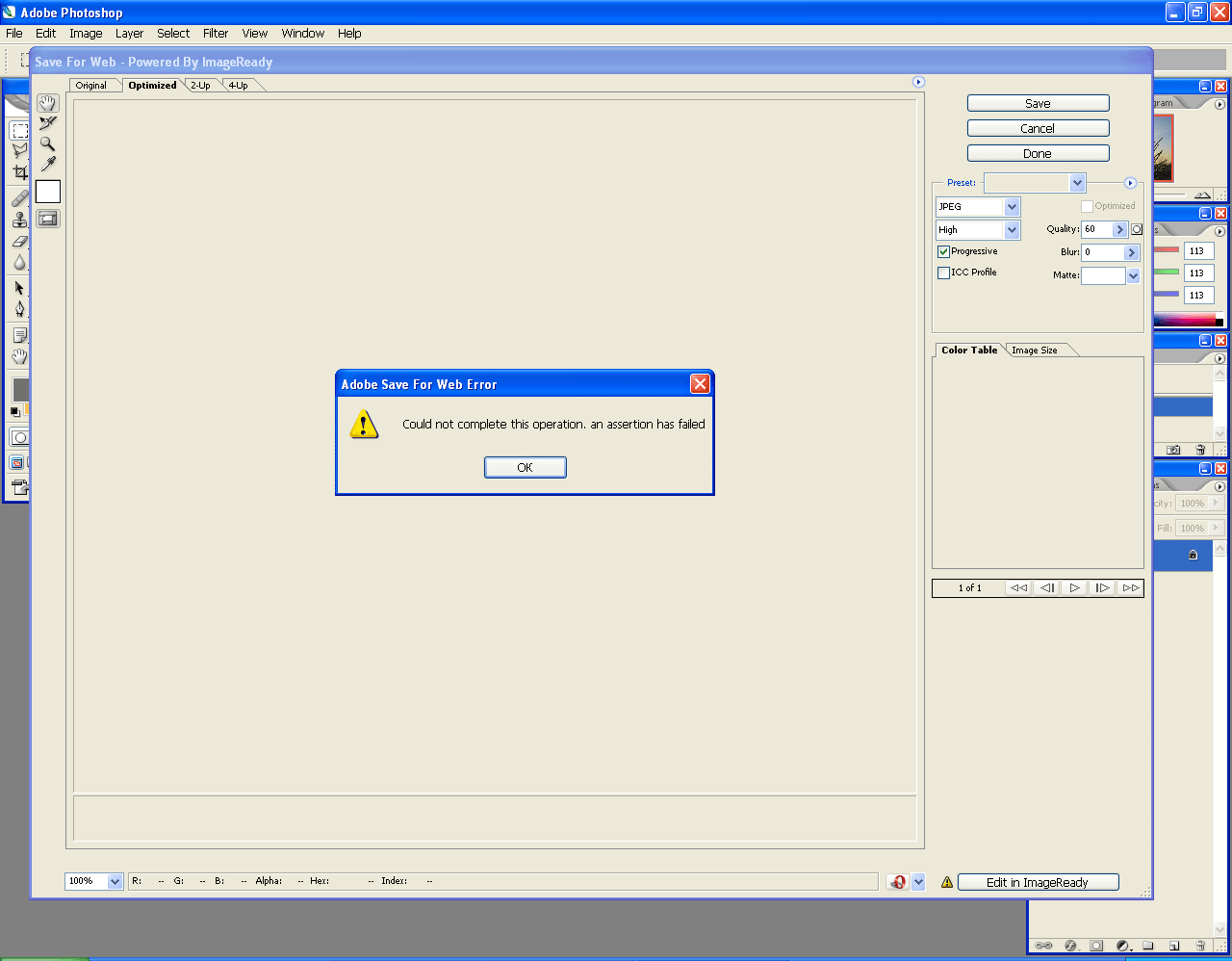
Task: Create new fill or adjustment layer
Action: coord(1122,946)
